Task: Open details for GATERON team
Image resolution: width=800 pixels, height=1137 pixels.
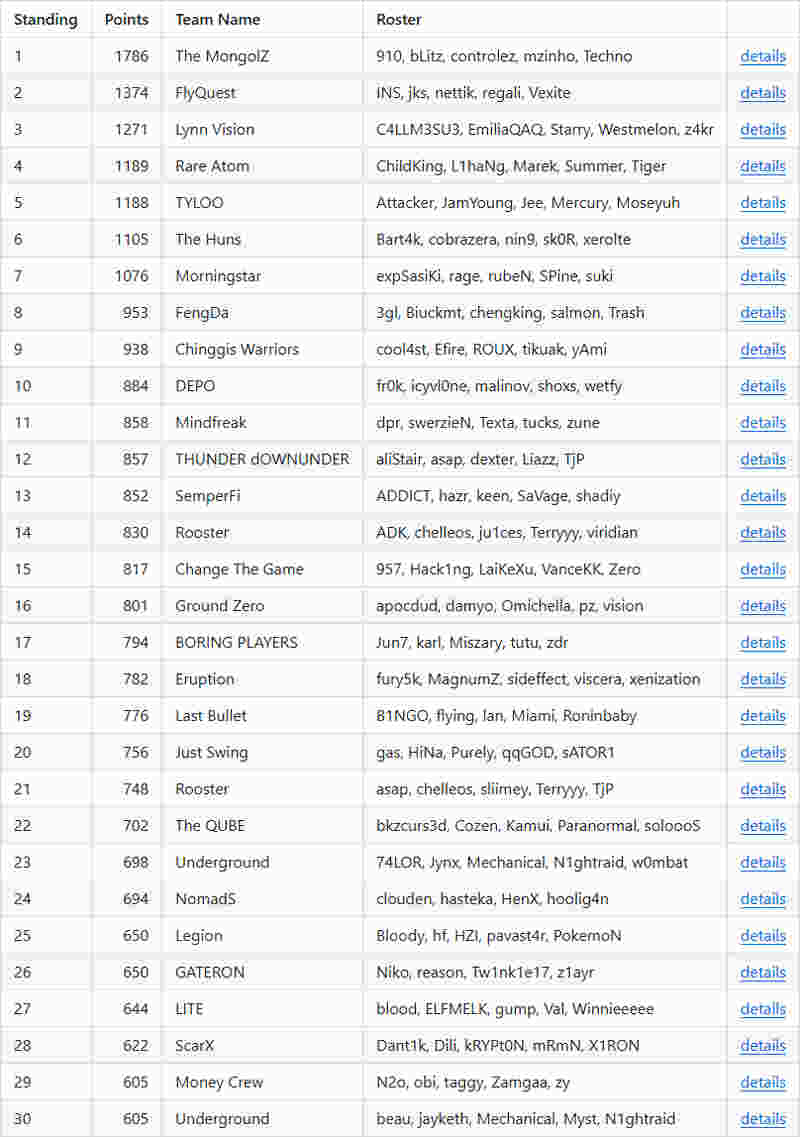Action: [762, 972]
